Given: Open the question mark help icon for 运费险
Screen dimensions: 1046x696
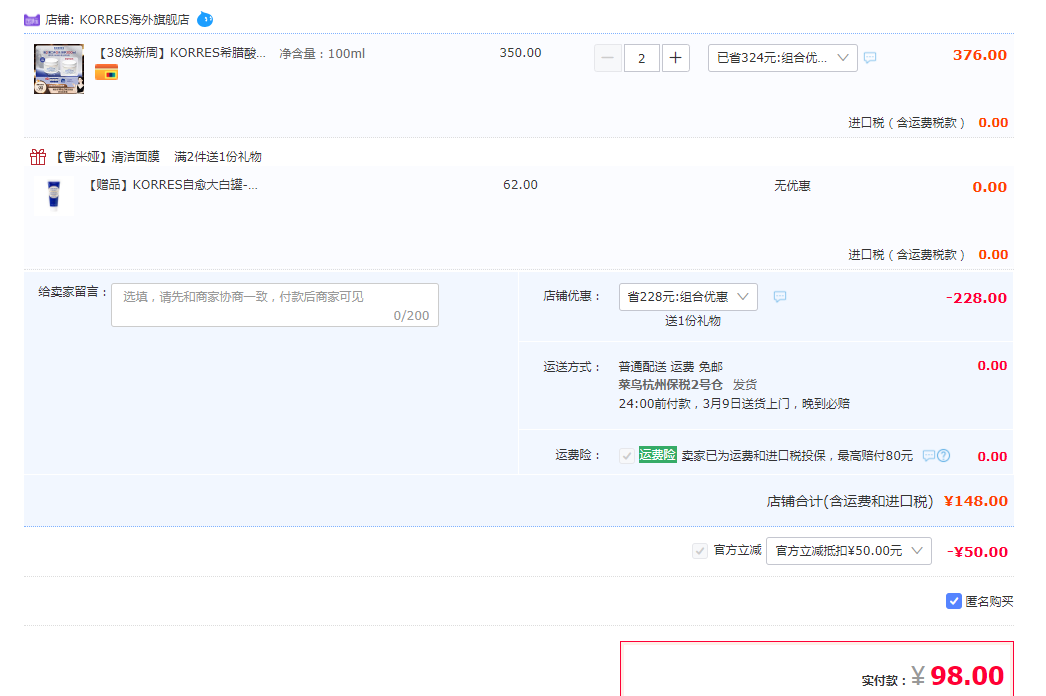Looking at the screenshot, I should tap(943, 456).
